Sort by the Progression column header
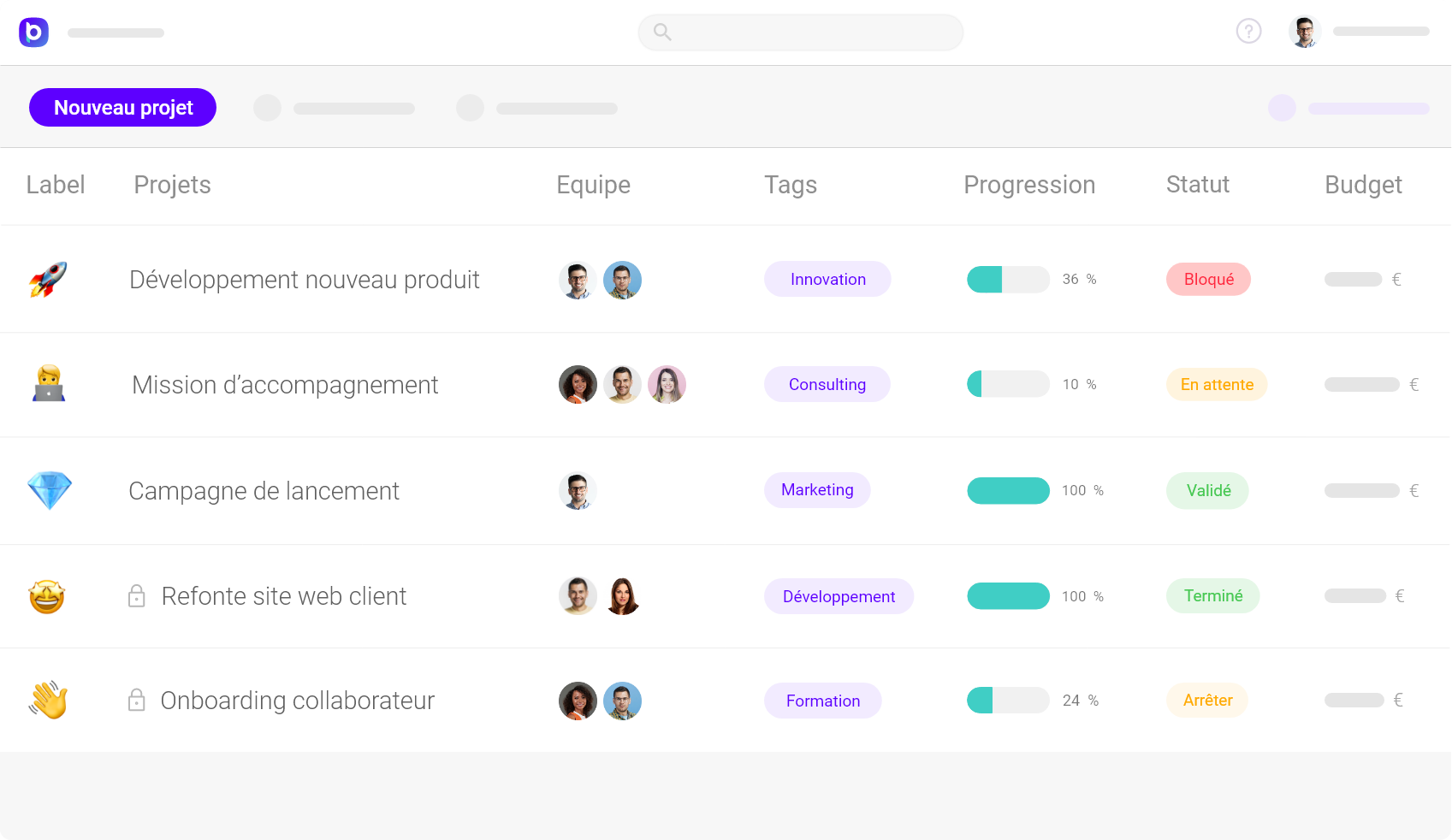Screen dimensions: 1452x840 (x=1030, y=185)
